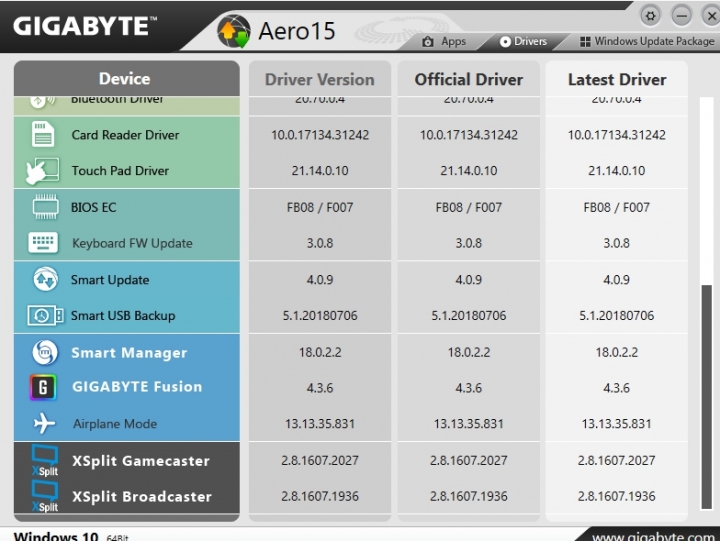The height and width of the screenshot is (541, 720).
Task: Click the Keyboard FW Update keyboard icon
Action: (x=43, y=243)
